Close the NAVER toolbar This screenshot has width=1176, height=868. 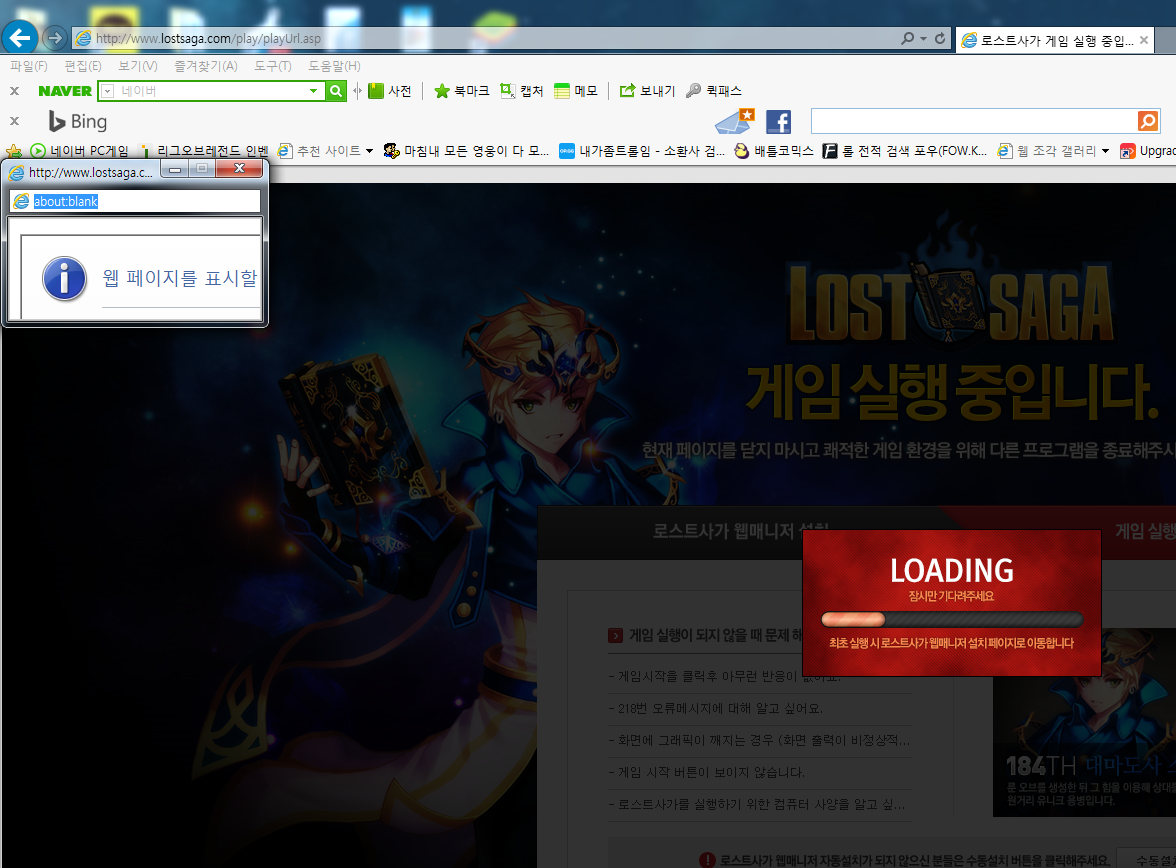tap(14, 91)
